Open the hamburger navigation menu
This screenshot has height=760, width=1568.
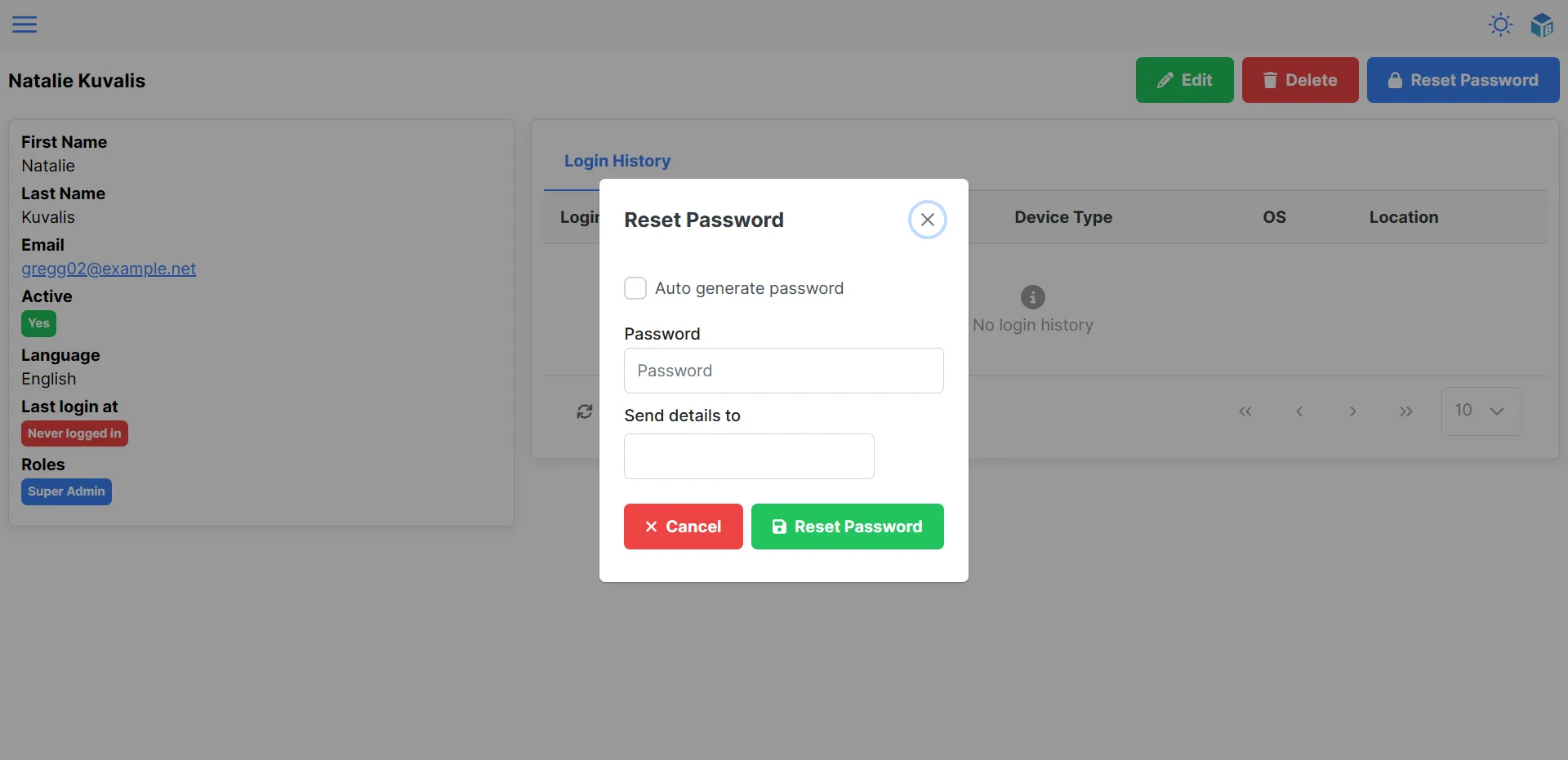(24, 24)
